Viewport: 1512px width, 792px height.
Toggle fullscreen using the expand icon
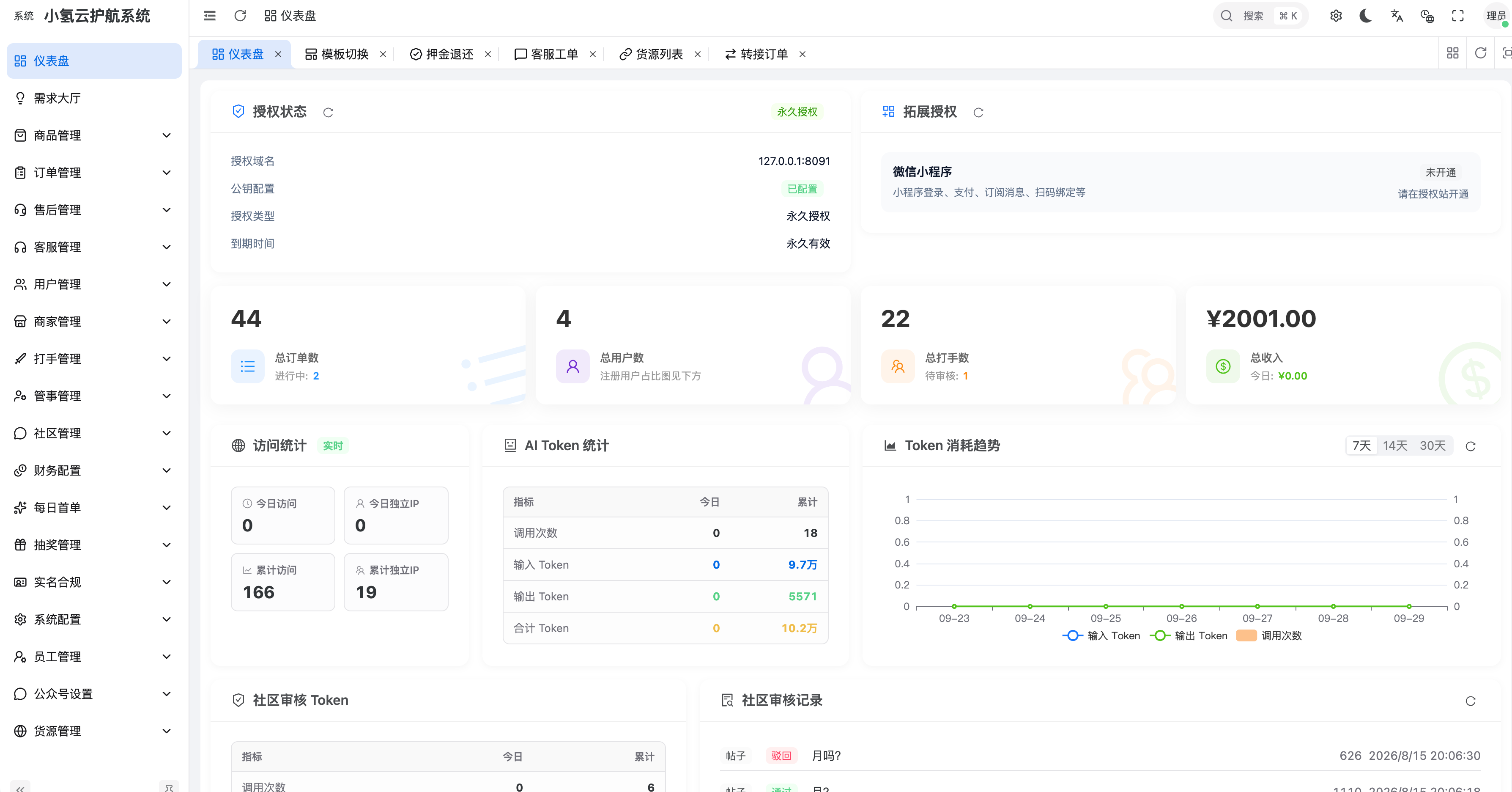tap(1457, 16)
